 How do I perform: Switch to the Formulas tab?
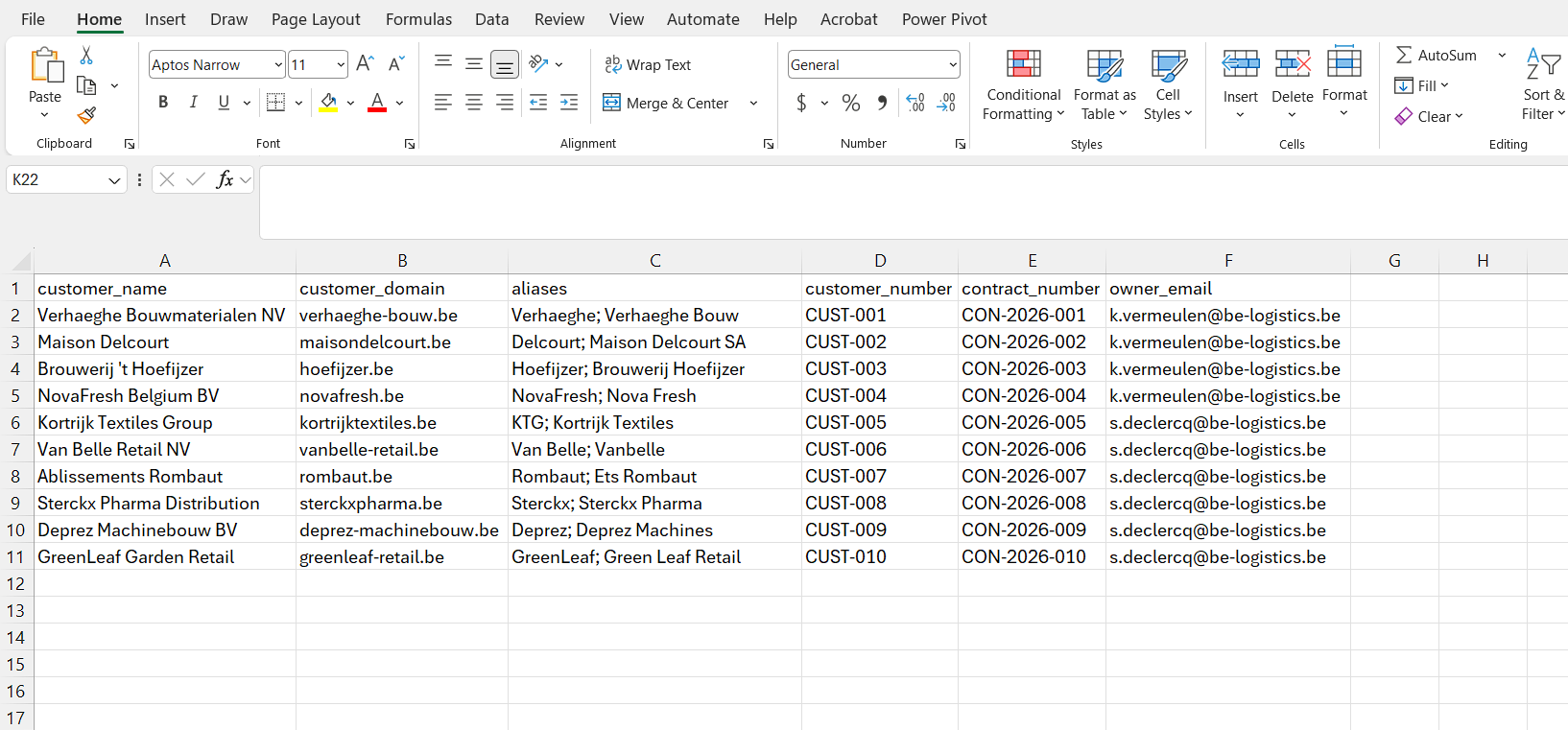418,19
